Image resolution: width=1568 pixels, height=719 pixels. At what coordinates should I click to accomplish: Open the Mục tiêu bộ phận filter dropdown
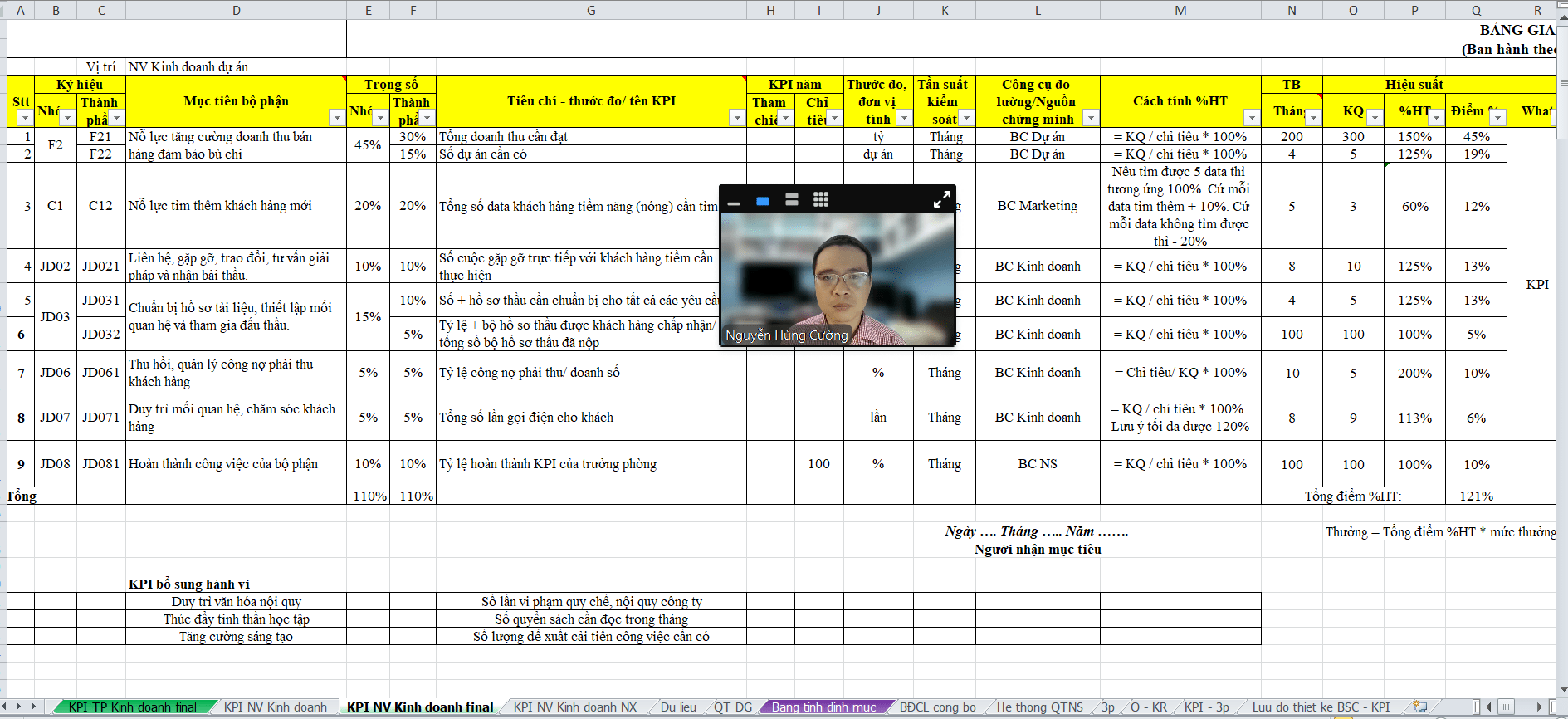pyautogui.click(x=337, y=119)
